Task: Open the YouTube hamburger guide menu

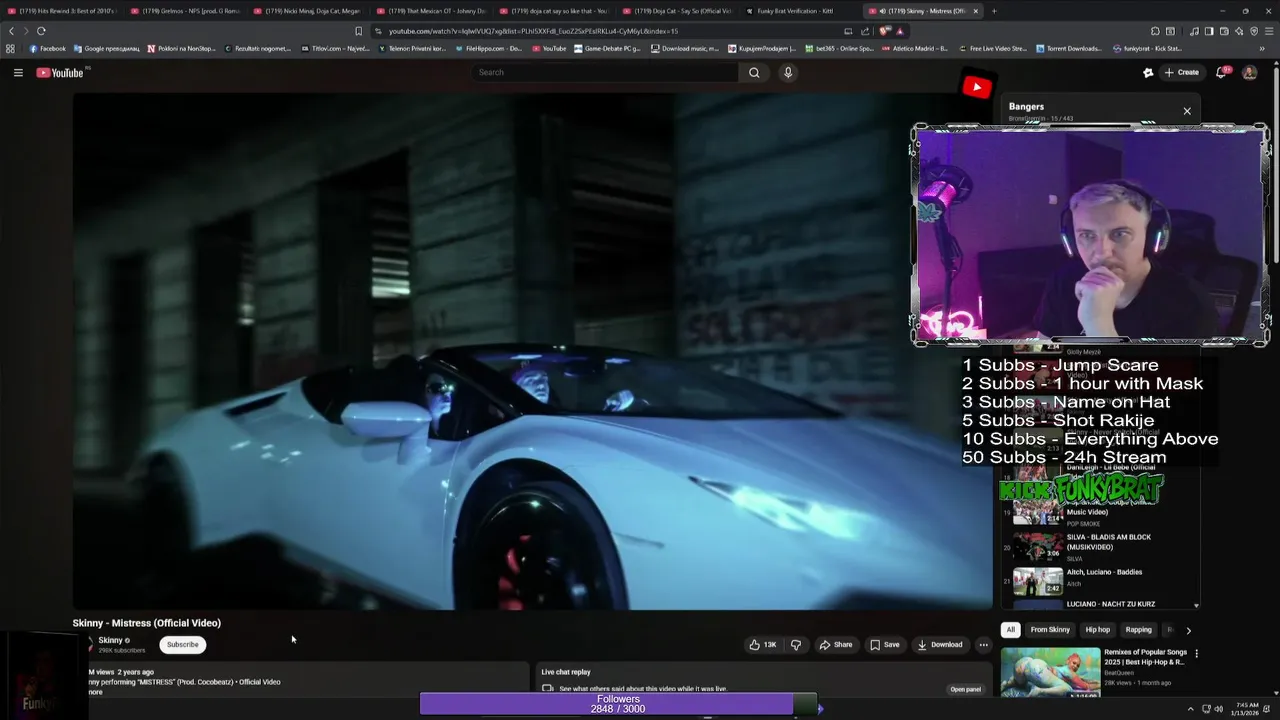Action: coord(18,72)
